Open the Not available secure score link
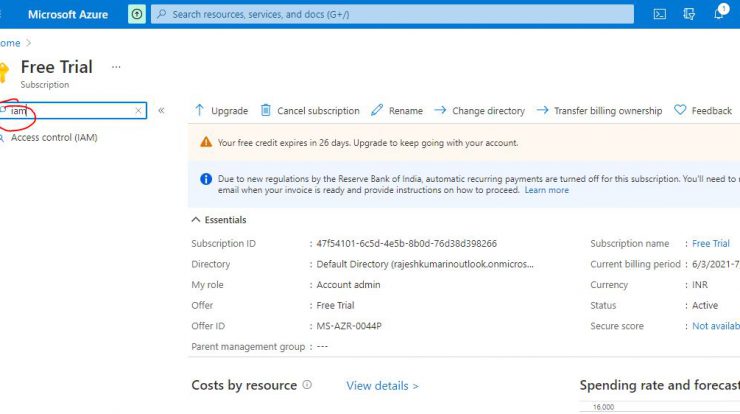The height and width of the screenshot is (414, 740). [x=715, y=326]
